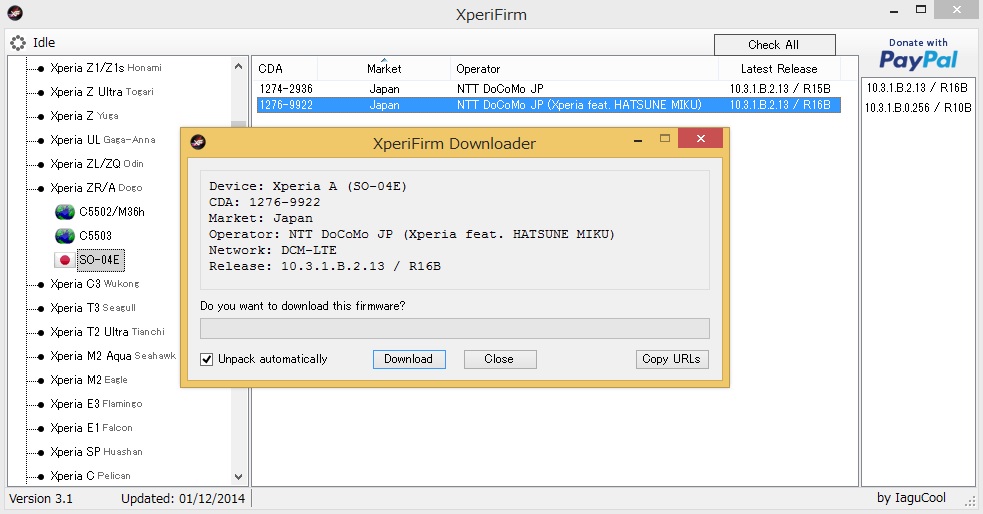The image size is (983, 514).
Task: Select the Xperia ZL/ZQ Odin tree node
Action: (97, 164)
